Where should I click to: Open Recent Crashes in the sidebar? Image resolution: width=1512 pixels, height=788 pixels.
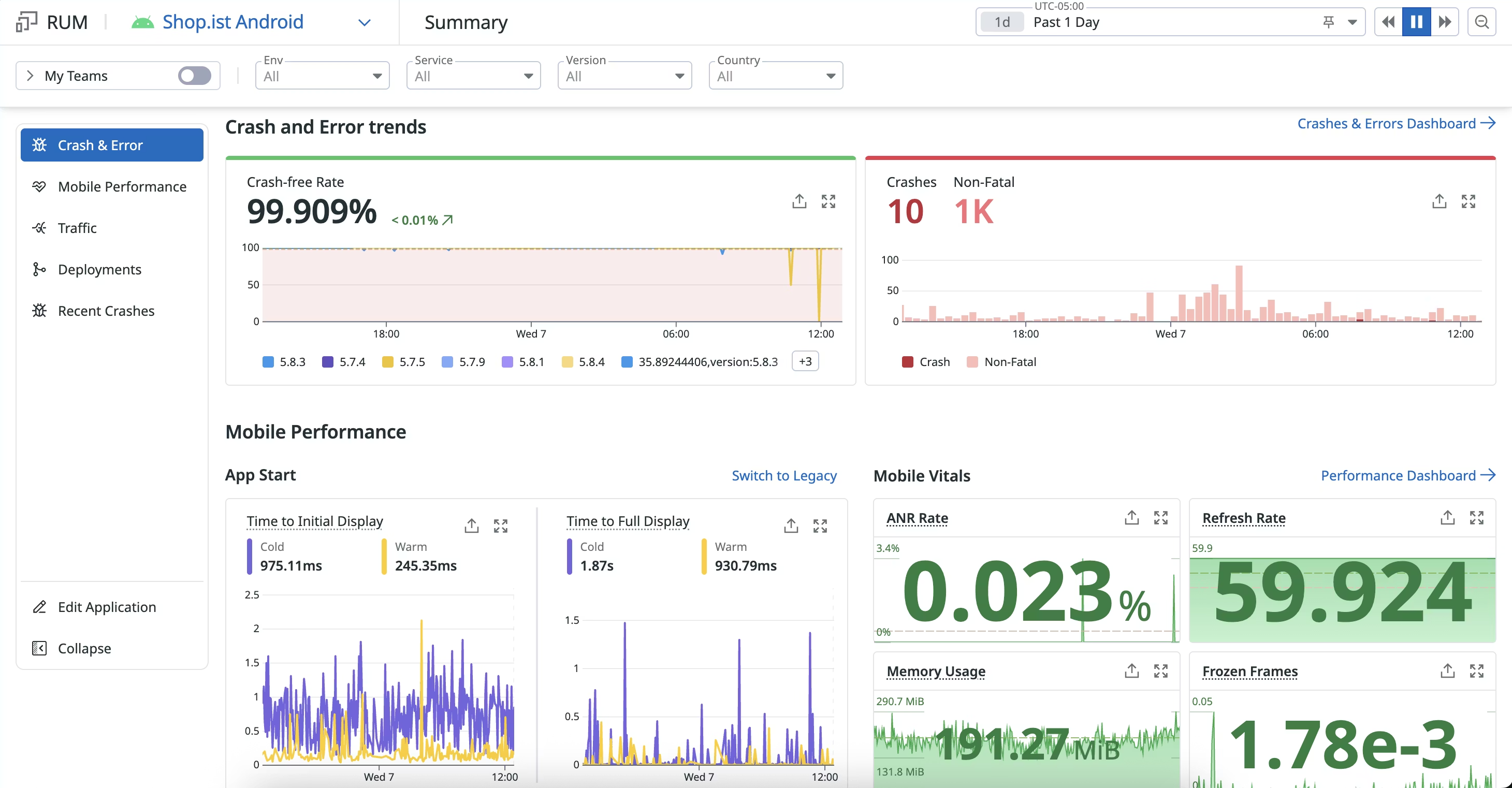(x=106, y=311)
